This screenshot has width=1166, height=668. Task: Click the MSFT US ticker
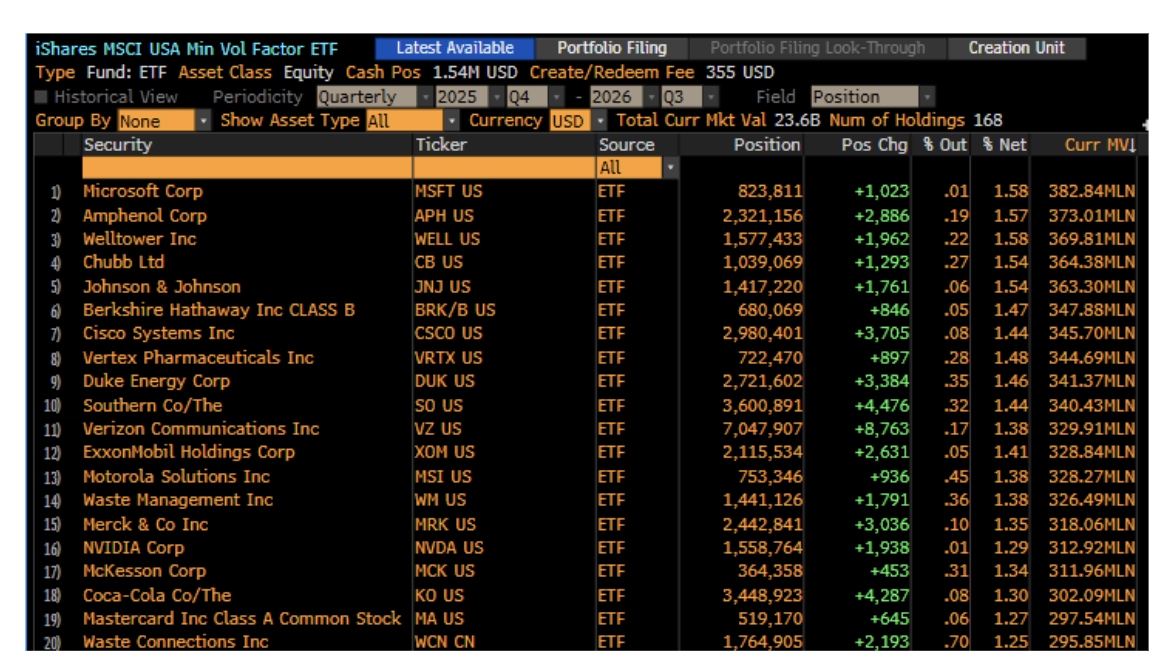(x=448, y=192)
